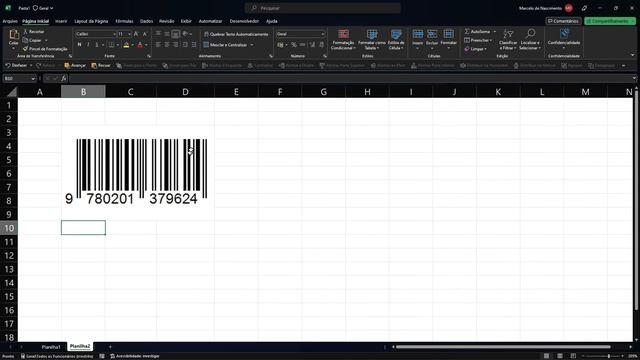Image resolution: width=640 pixels, height=360 pixels.
Task: Align cell content to middle
Action: point(167,34)
